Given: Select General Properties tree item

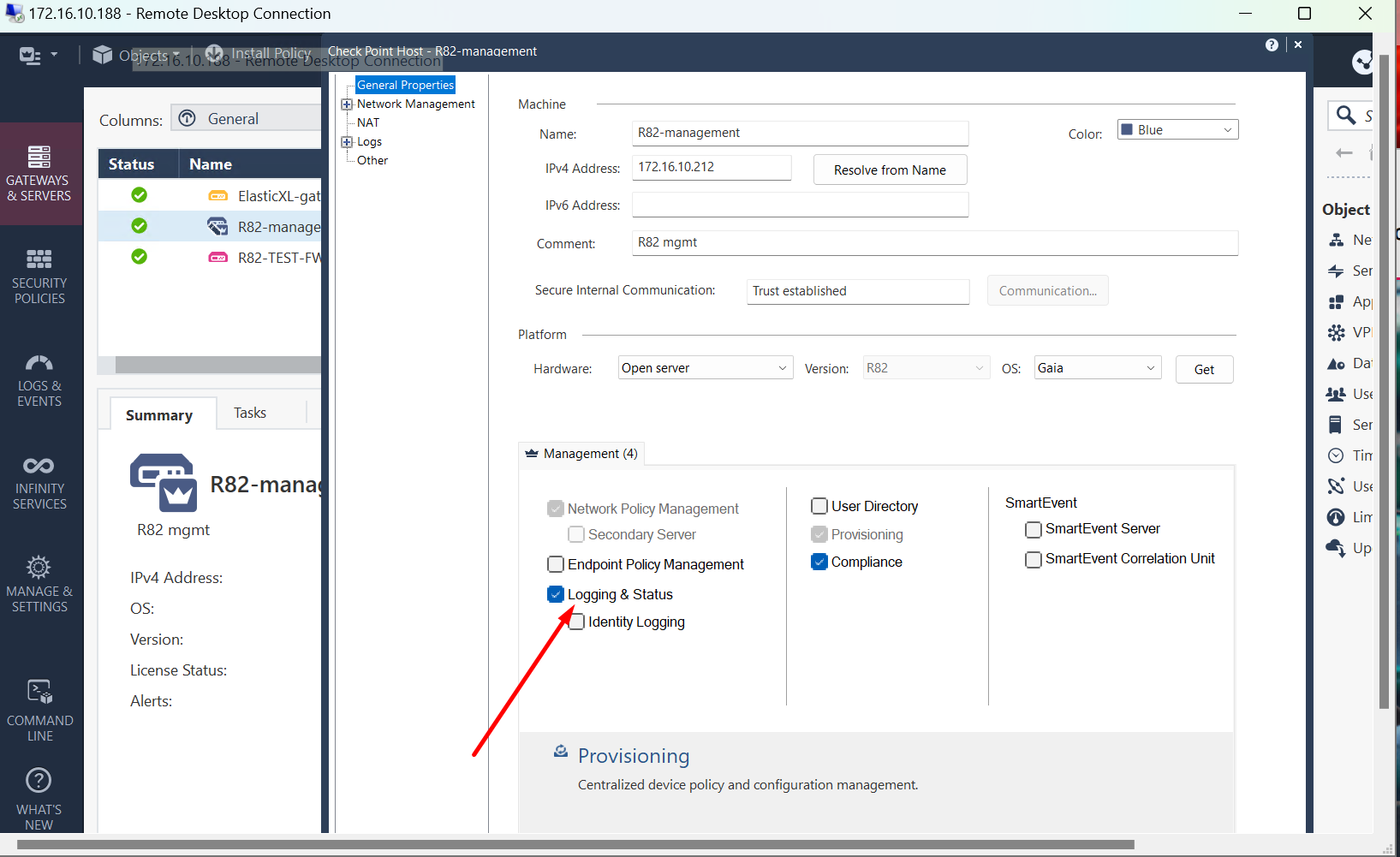Looking at the screenshot, I should coord(405,85).
